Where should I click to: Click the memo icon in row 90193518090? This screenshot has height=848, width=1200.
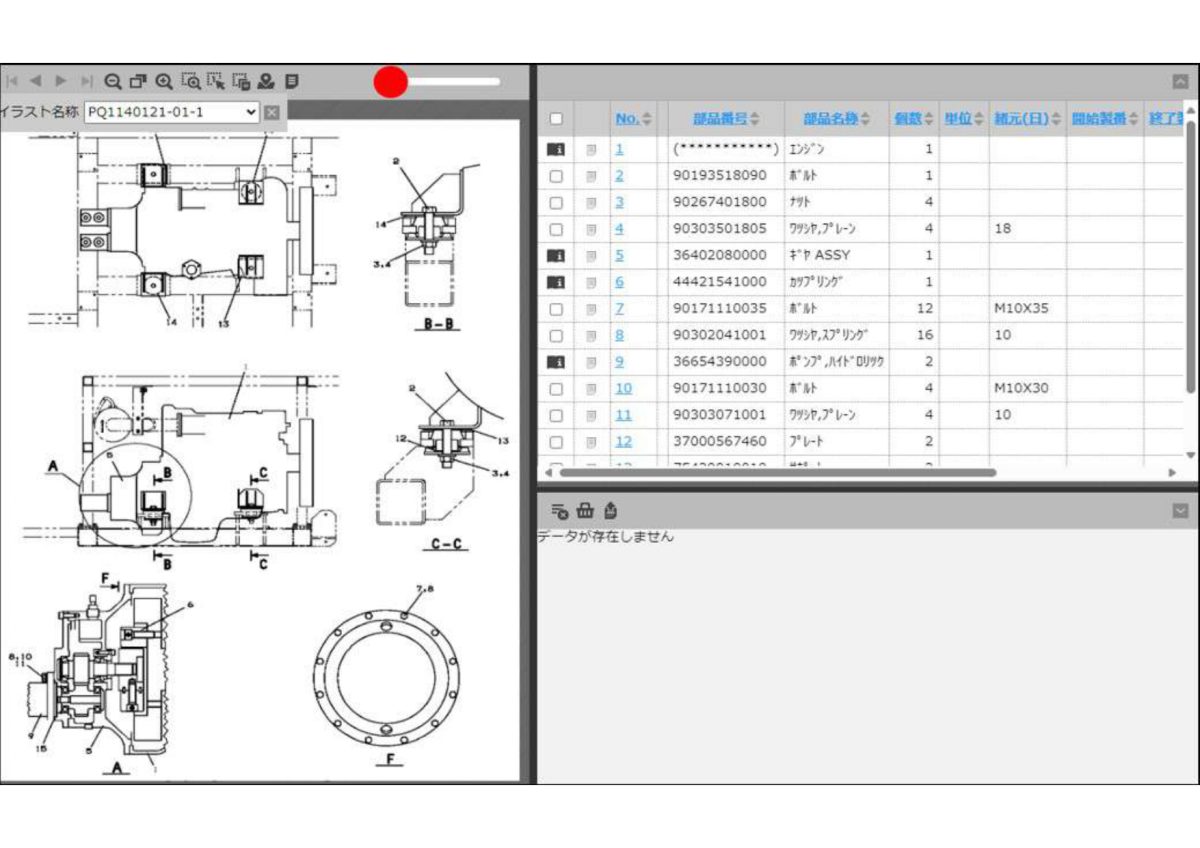[591, 176]
